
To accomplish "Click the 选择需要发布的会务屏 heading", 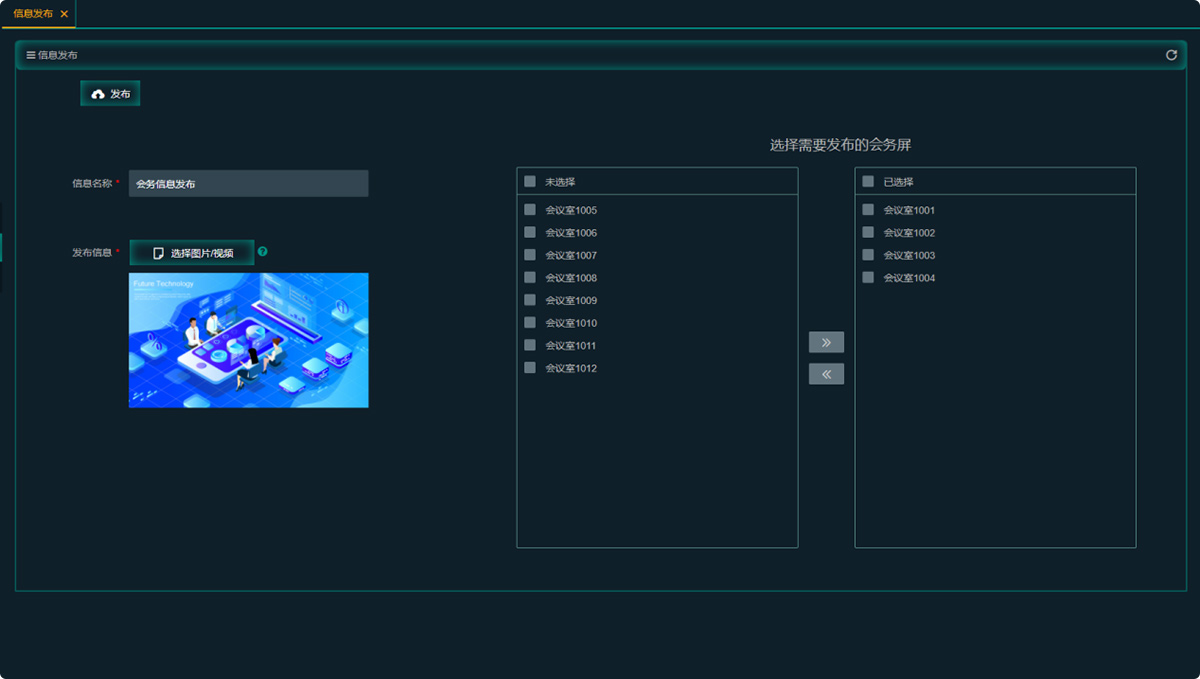I will (x=840, y=145).
